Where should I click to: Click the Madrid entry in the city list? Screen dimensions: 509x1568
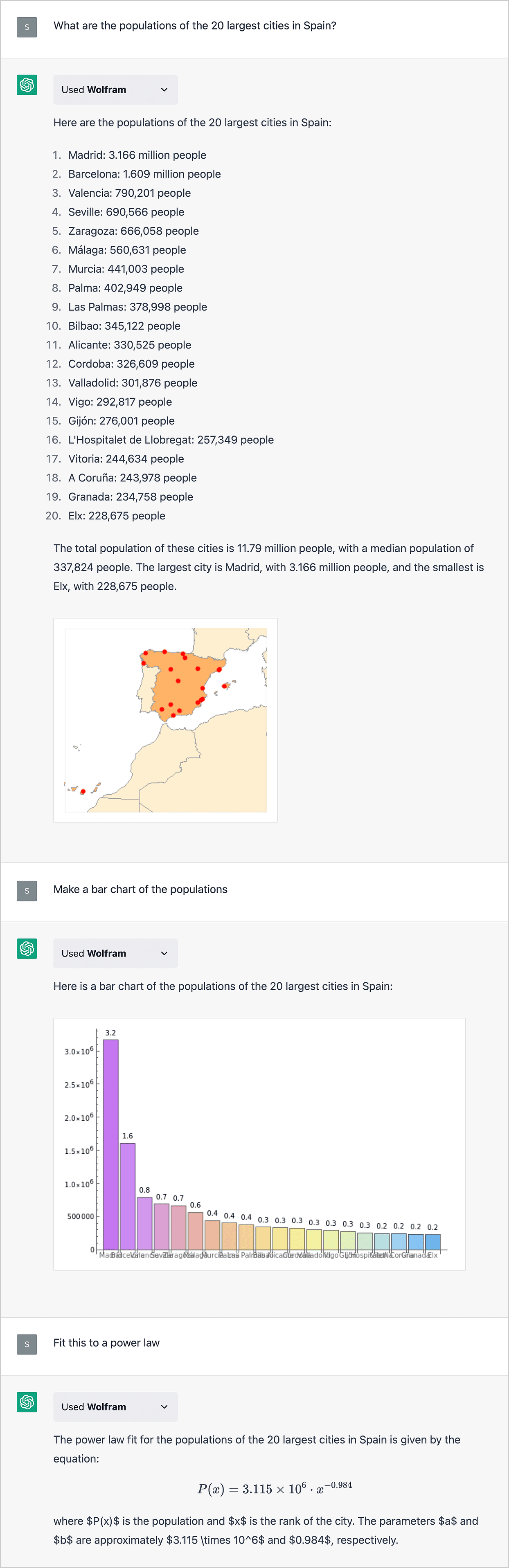137,155
